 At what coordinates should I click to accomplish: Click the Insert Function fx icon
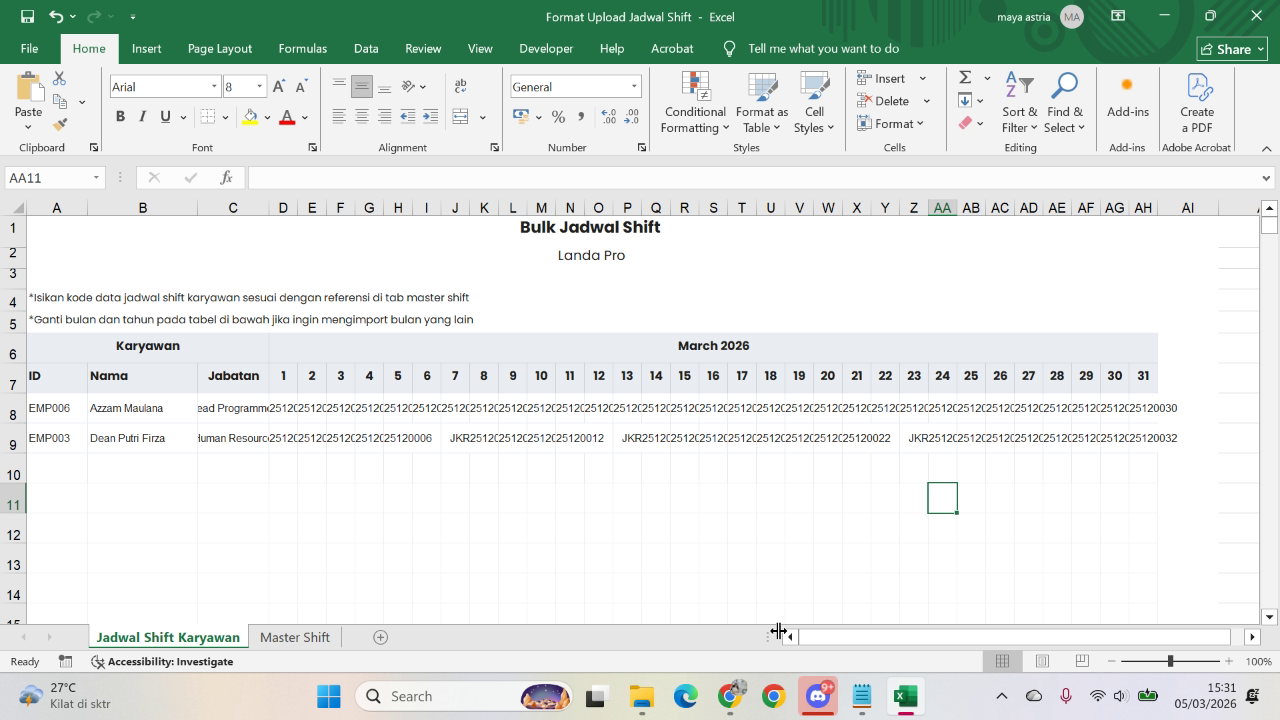point(227,178)
